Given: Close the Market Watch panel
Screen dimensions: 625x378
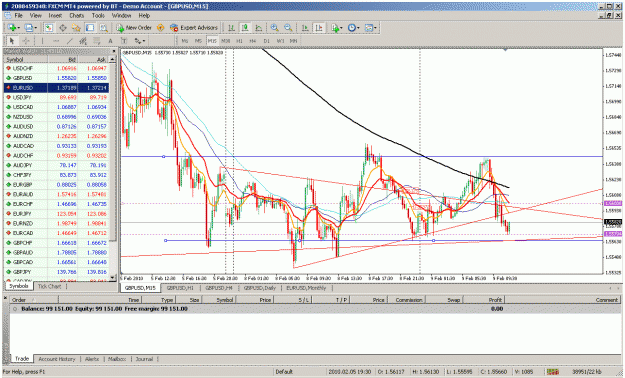Looking at the screenshot, I should (x=114, y=51).
